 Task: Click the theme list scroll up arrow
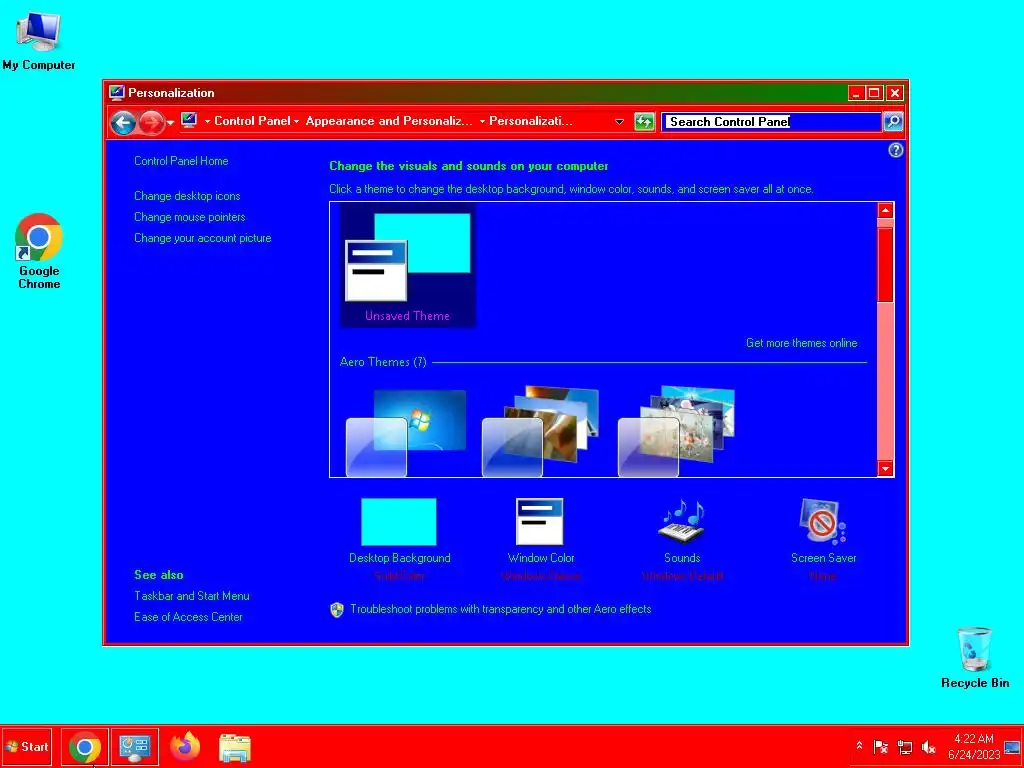886,210
